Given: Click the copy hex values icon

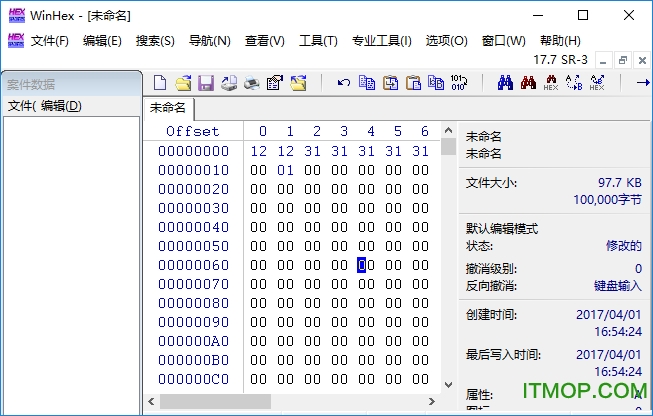Looking at the screenshot, I should [391, 83].
